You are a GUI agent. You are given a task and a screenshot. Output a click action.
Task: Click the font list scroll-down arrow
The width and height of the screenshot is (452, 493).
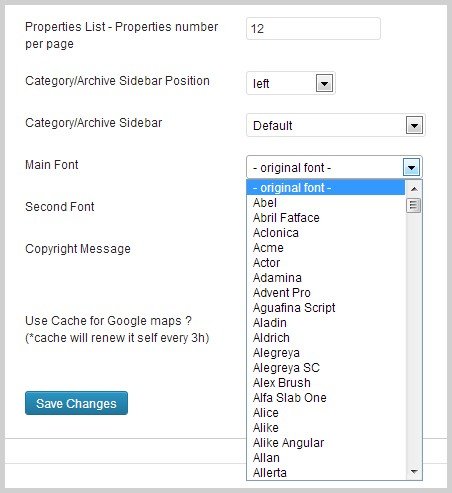(x=414, y=471)
